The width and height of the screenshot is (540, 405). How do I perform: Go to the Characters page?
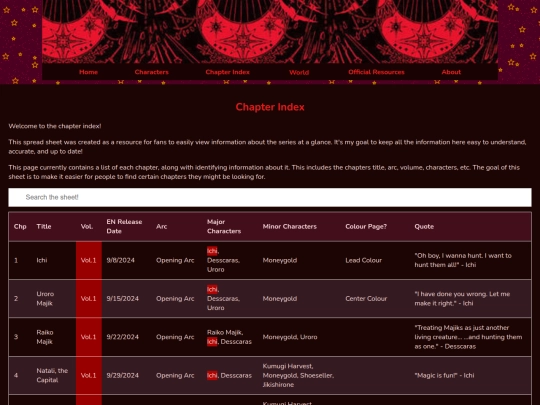click(x=152, y=72)
